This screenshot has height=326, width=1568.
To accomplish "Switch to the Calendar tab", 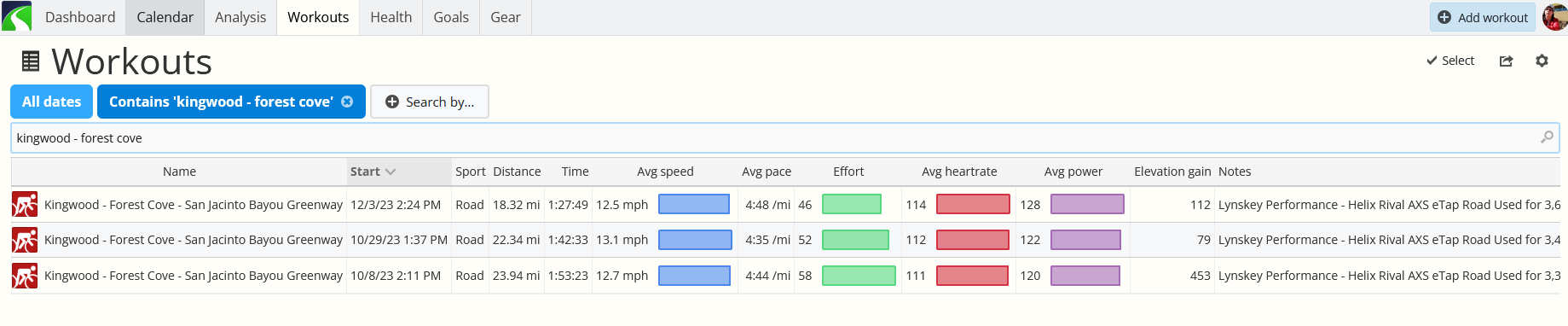I will 165,17.
